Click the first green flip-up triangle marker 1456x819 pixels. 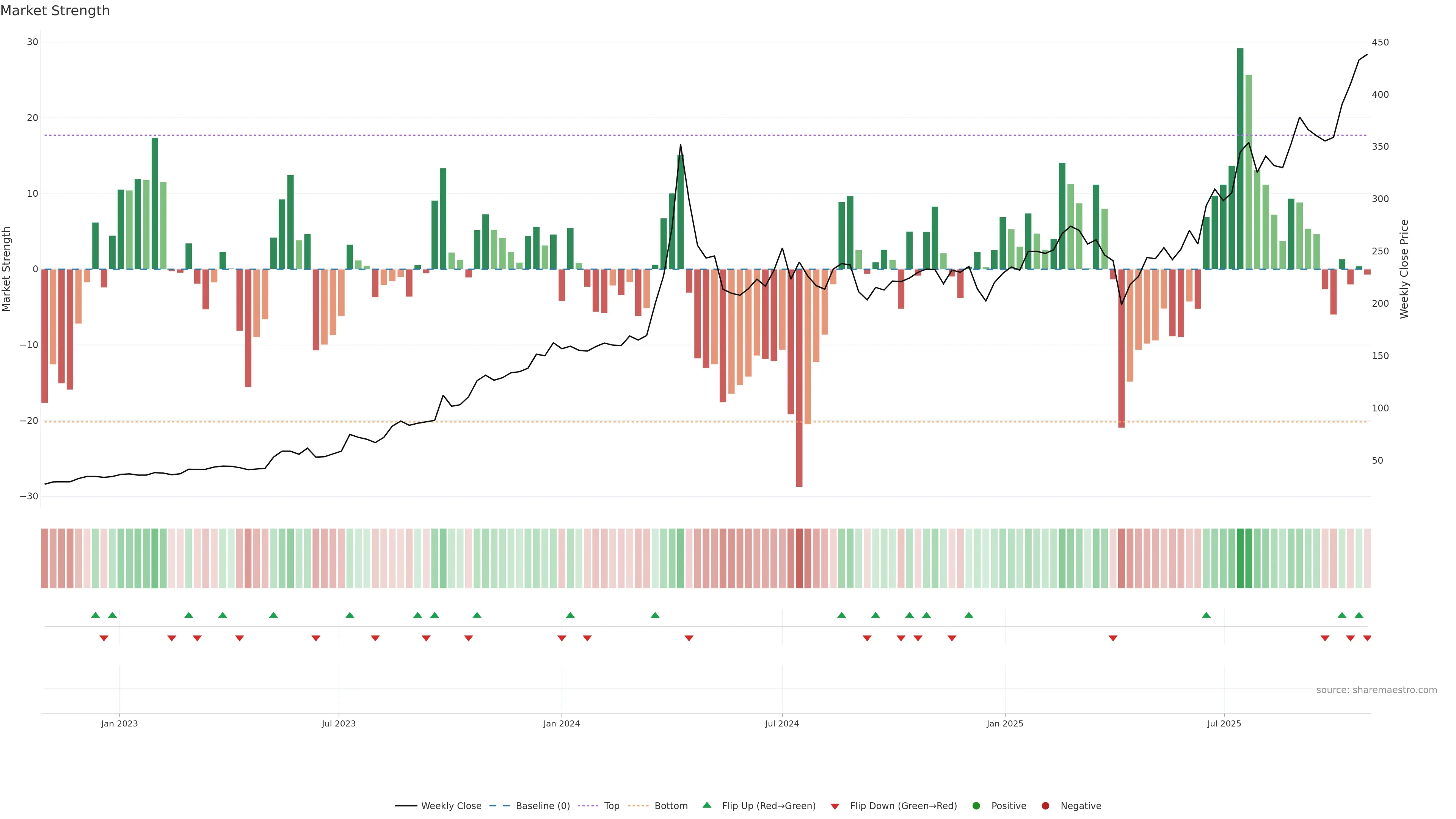pos(96,615)
